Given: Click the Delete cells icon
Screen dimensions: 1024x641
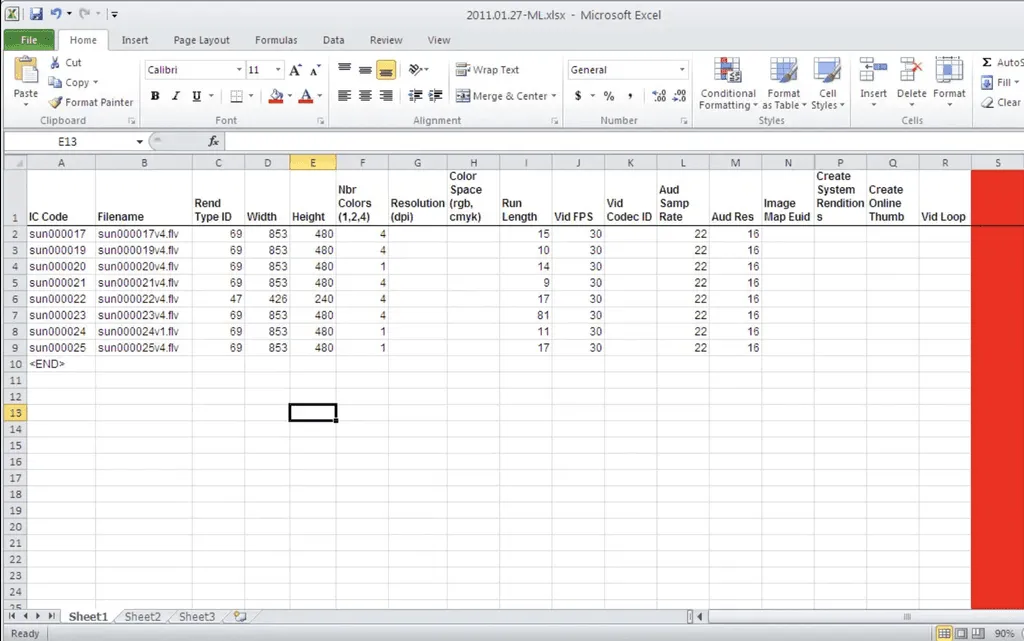Looking at the screenshot, I should [x=911, y=72].
